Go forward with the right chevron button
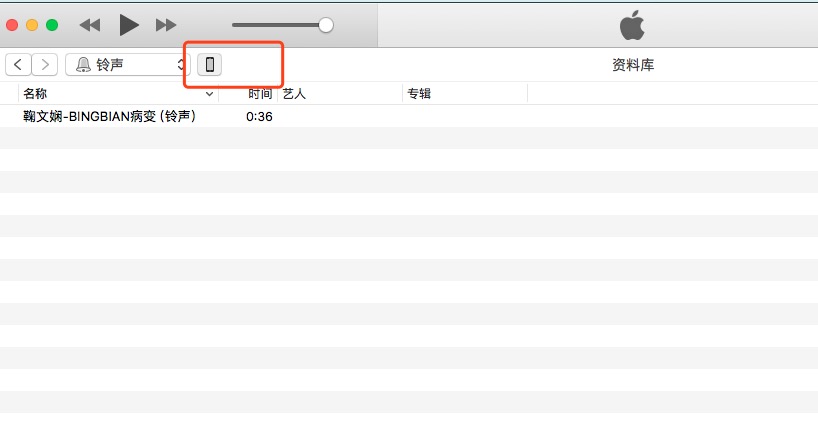The image size is (818, 425). tap(45, 65)
